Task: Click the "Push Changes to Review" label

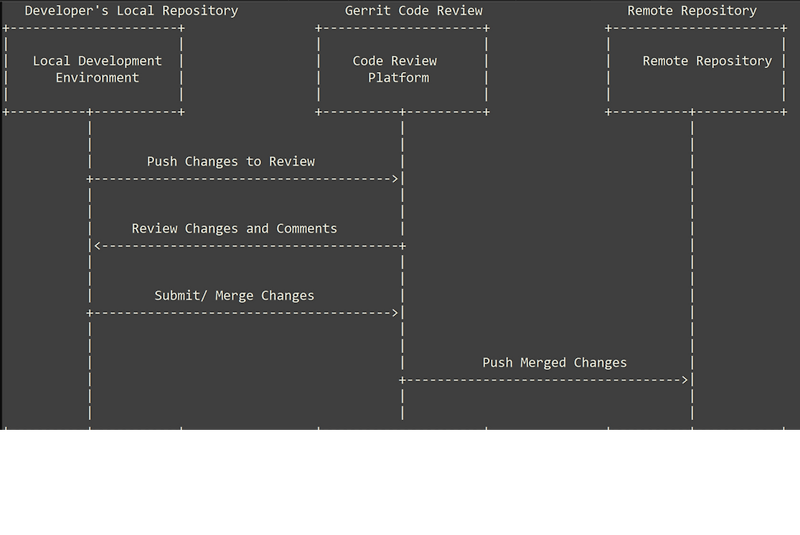Action: pyautogui.click(x=231, y=162)
